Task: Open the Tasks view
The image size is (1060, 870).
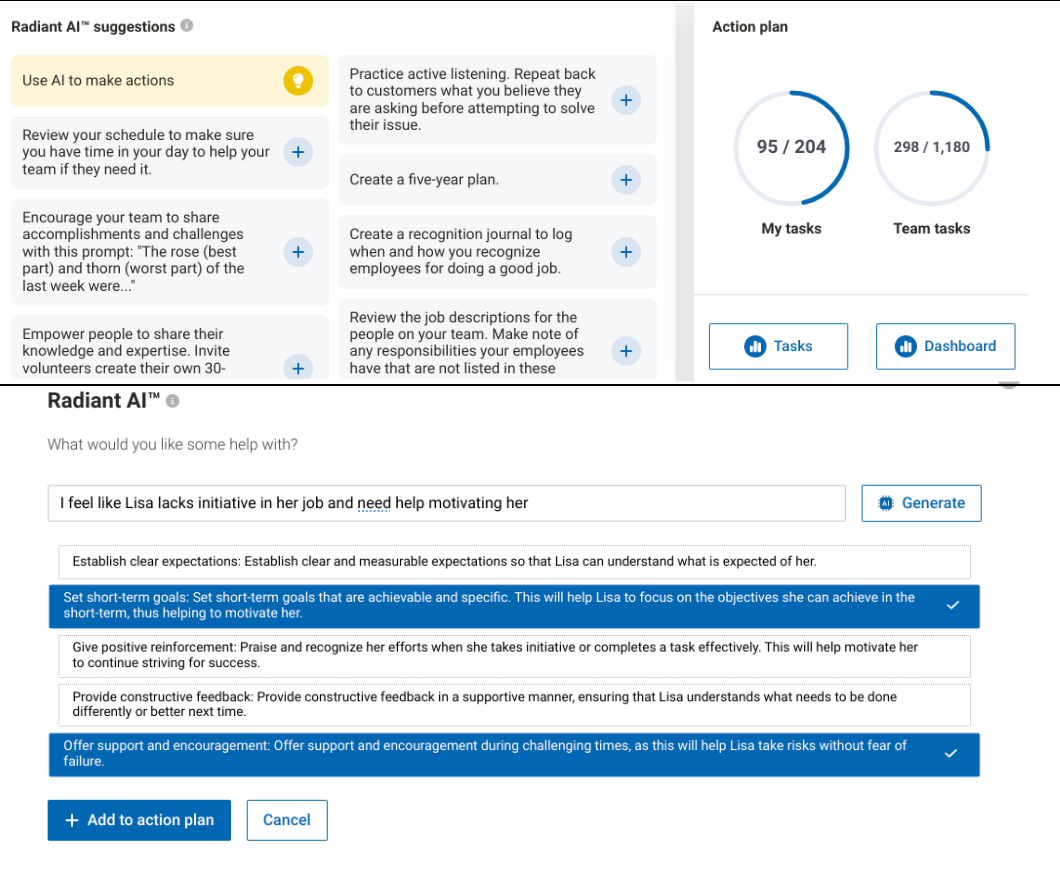Action: tap(778, 346)
